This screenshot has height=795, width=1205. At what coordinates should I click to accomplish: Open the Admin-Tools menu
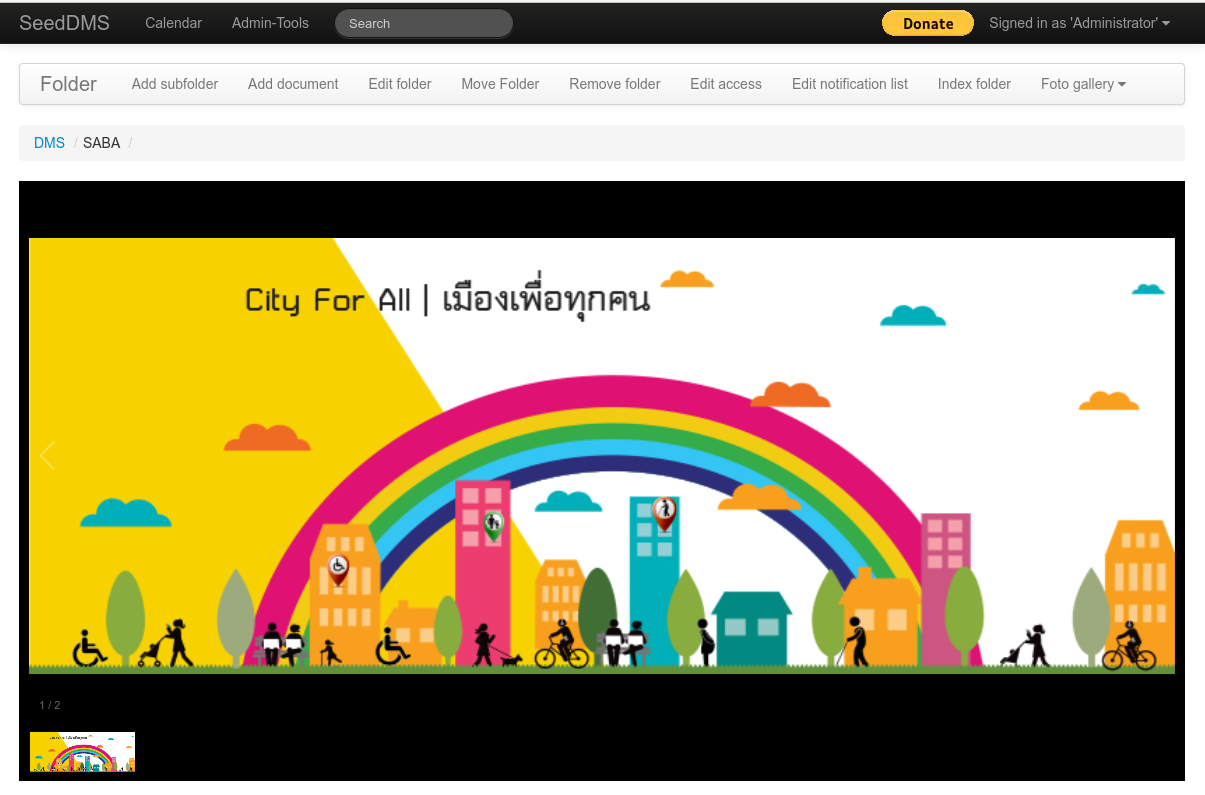[x=270, y=23]
